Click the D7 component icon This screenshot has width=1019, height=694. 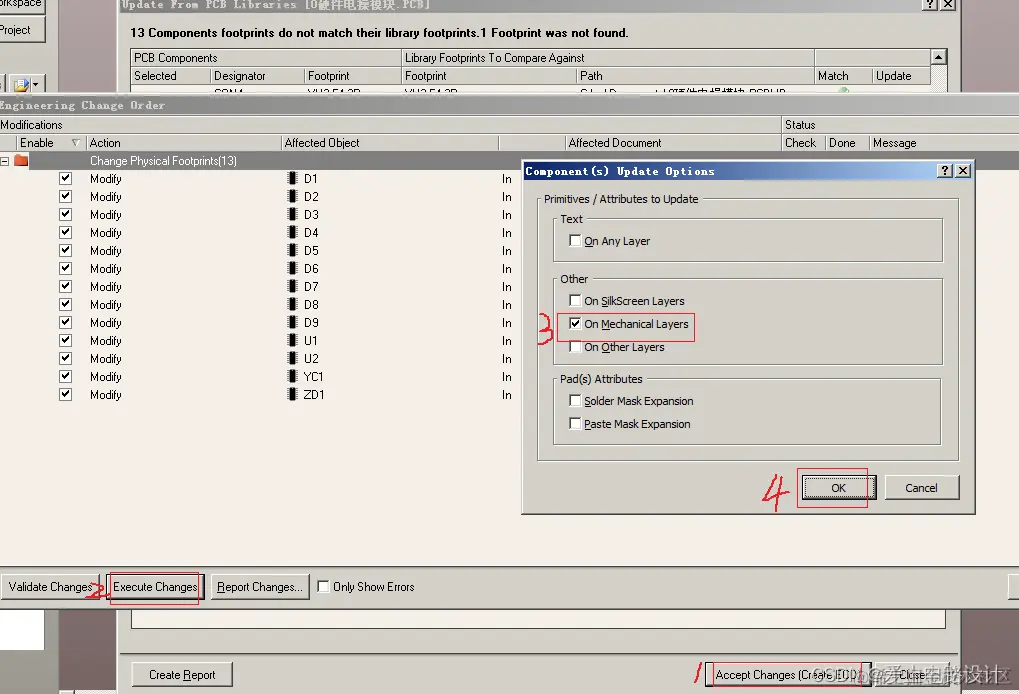pyautogui.click(x=292, y=287)
